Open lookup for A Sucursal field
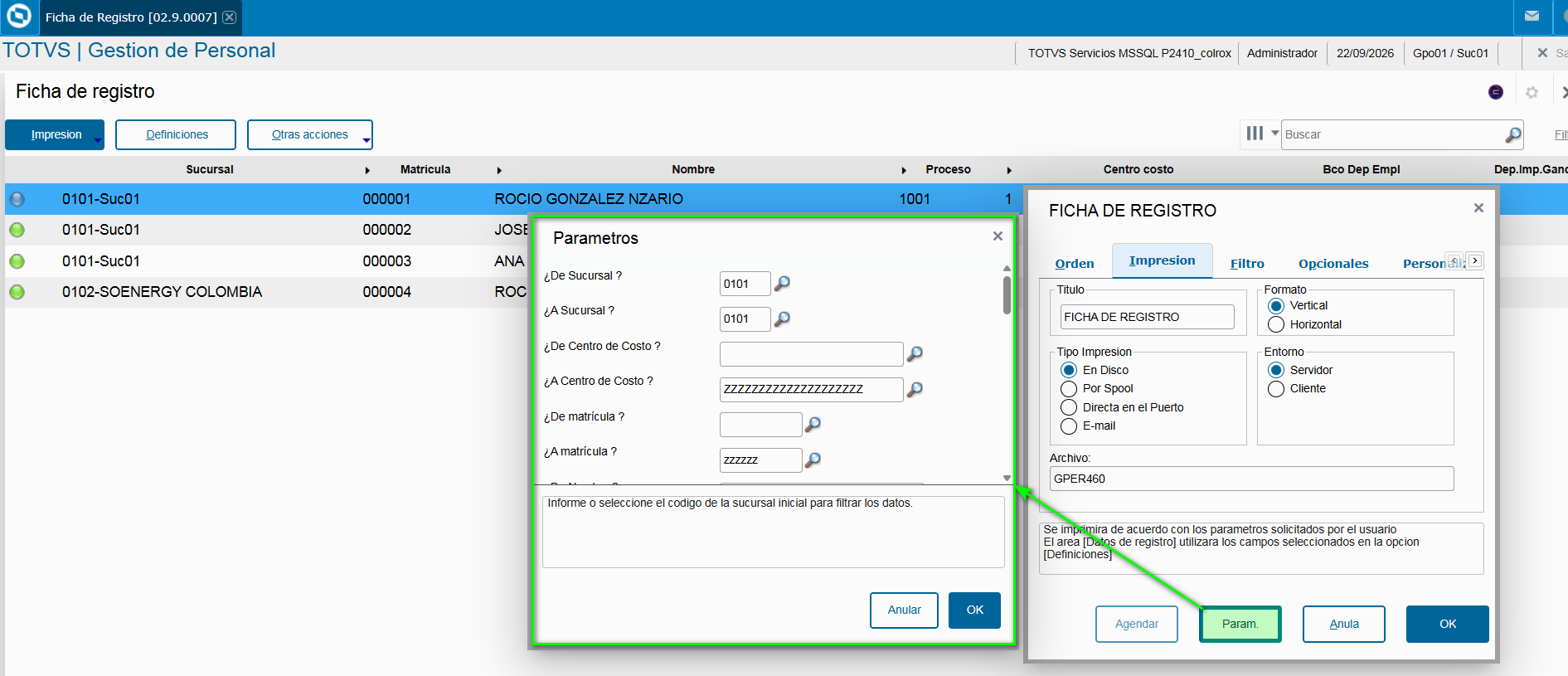The width and height of the screenshot is (1568, 676). pos(782,319)
